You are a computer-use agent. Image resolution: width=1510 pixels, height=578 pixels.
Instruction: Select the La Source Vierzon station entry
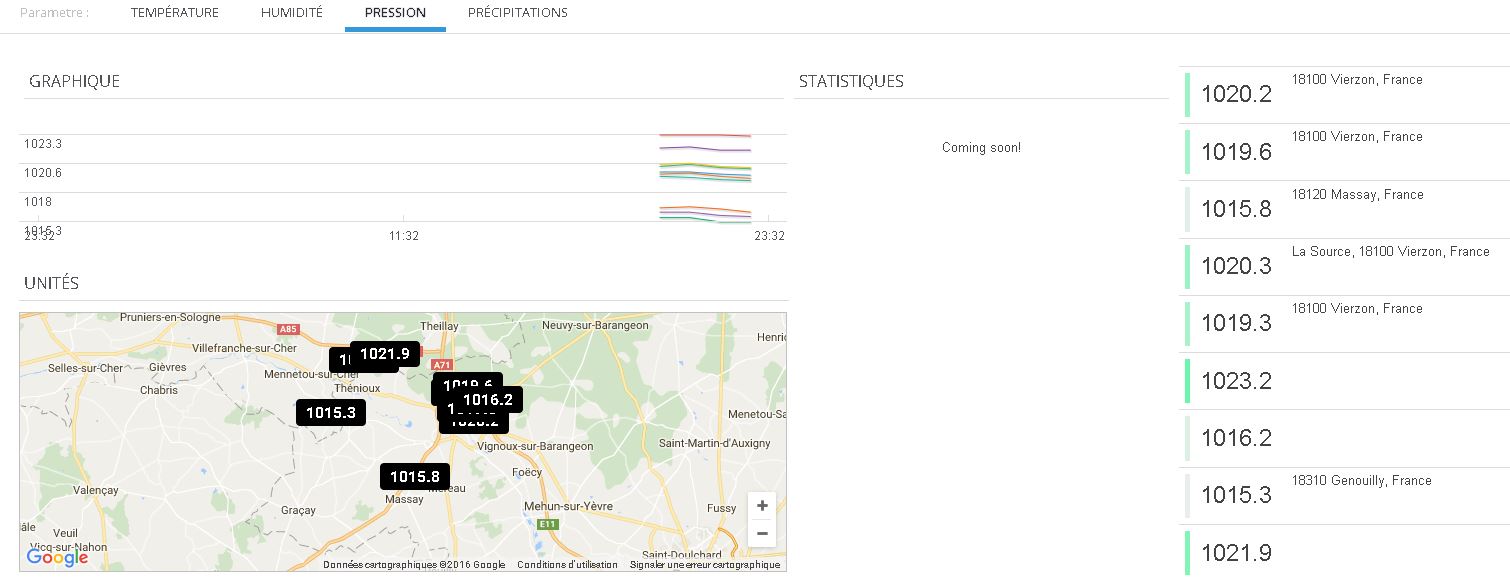[x=1345, y=266]
